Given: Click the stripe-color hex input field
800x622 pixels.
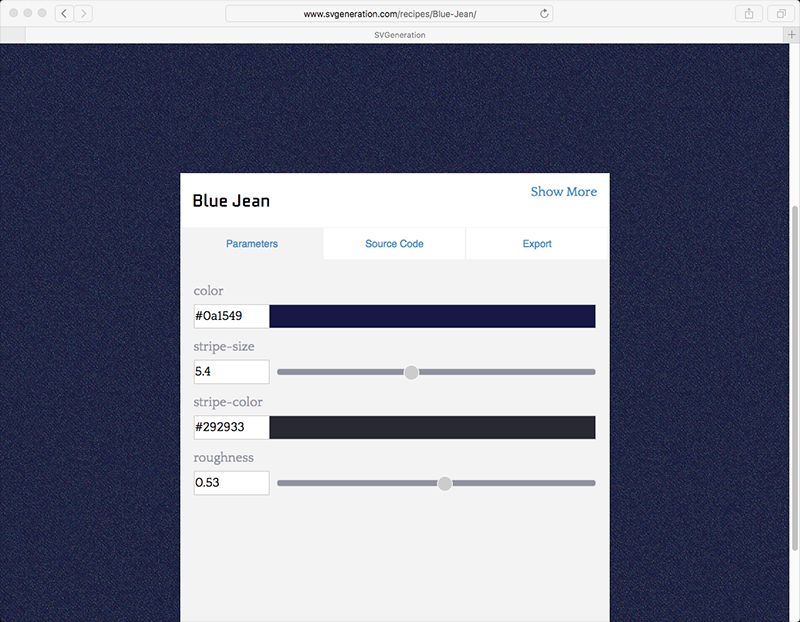Looking at the screenshot, I should (231, 428).
